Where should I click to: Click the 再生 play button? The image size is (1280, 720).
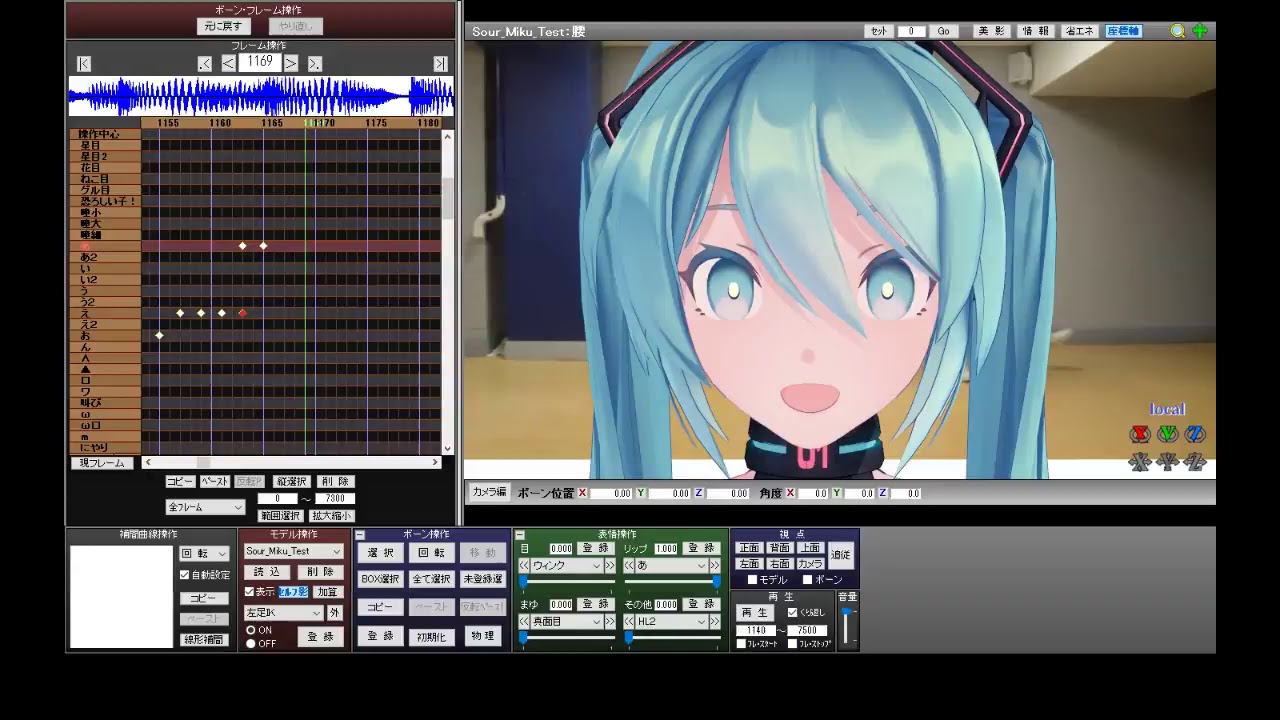[755, 613]
